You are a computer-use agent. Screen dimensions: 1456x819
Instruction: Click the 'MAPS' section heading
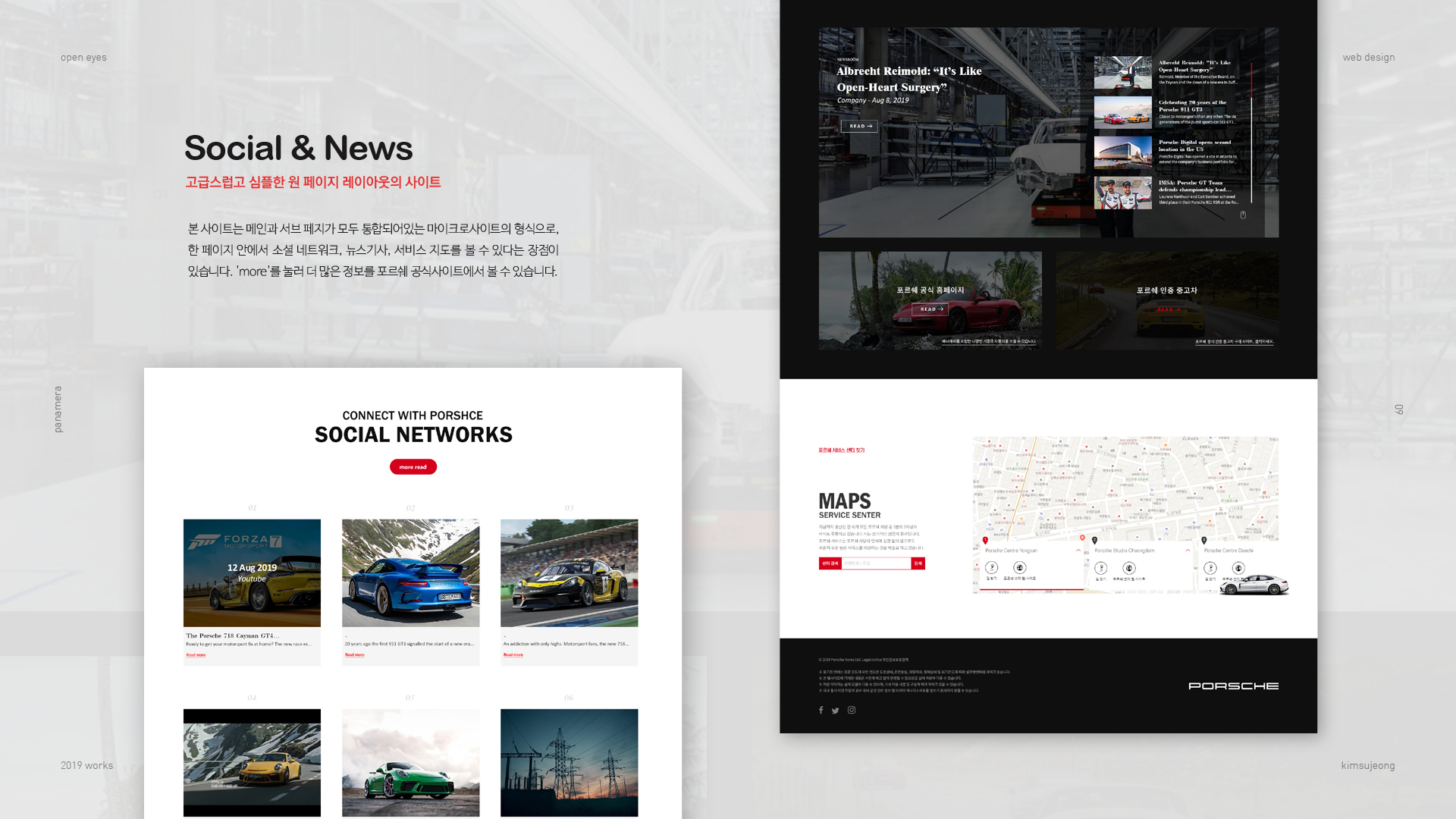click(845, 501)
